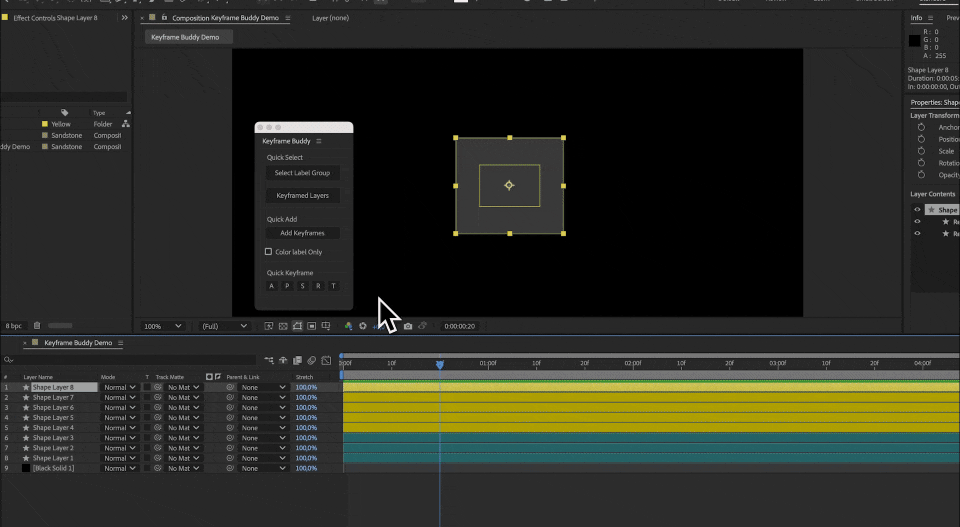This screenshot has width=960, height=527.
Task: Toggle transparency grid in viewer toolbar
Action: point(283,326)
